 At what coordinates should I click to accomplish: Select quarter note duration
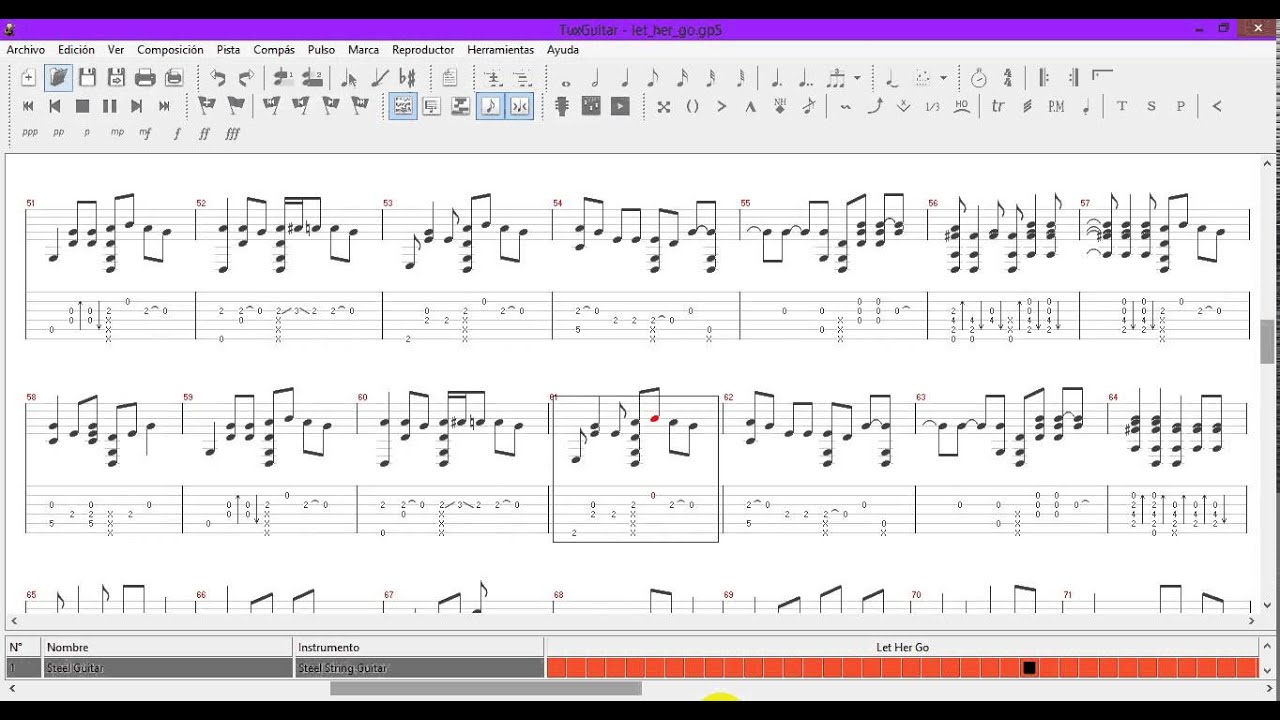coord(624,77)
